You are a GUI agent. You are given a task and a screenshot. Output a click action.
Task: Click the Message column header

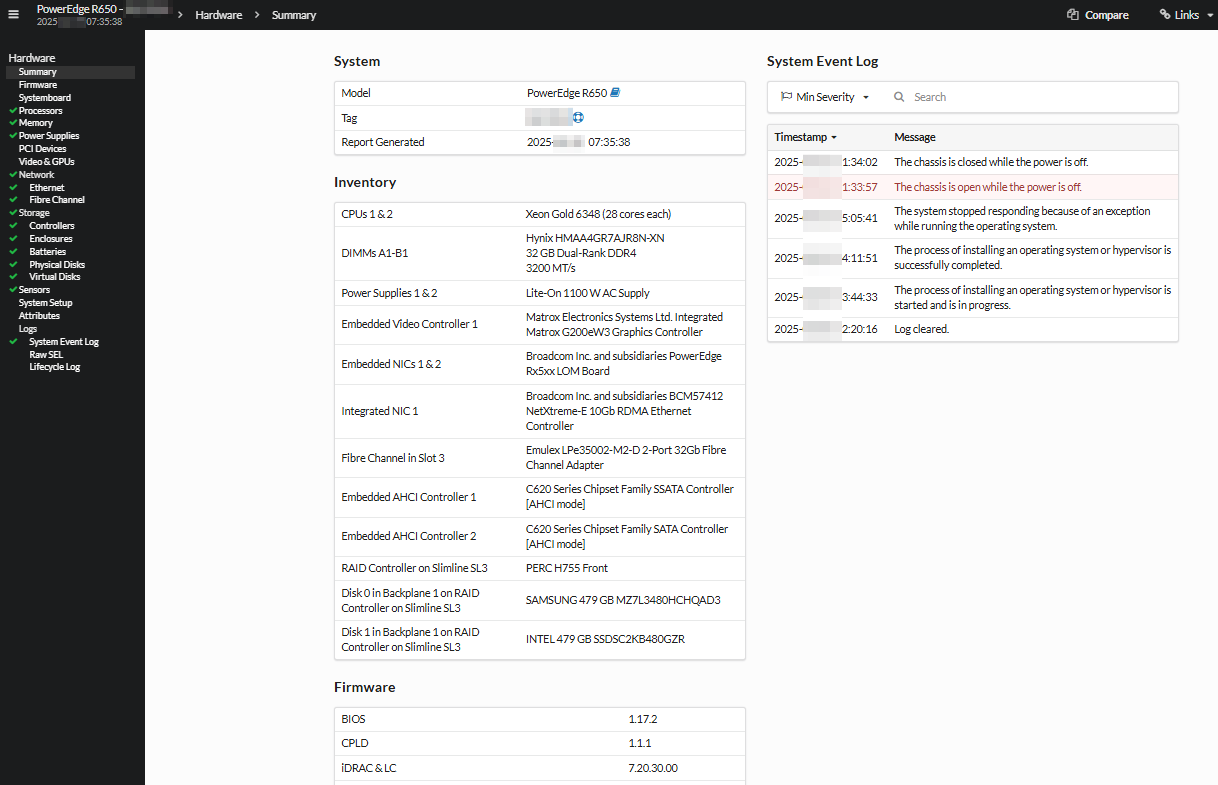click(914, 137)
